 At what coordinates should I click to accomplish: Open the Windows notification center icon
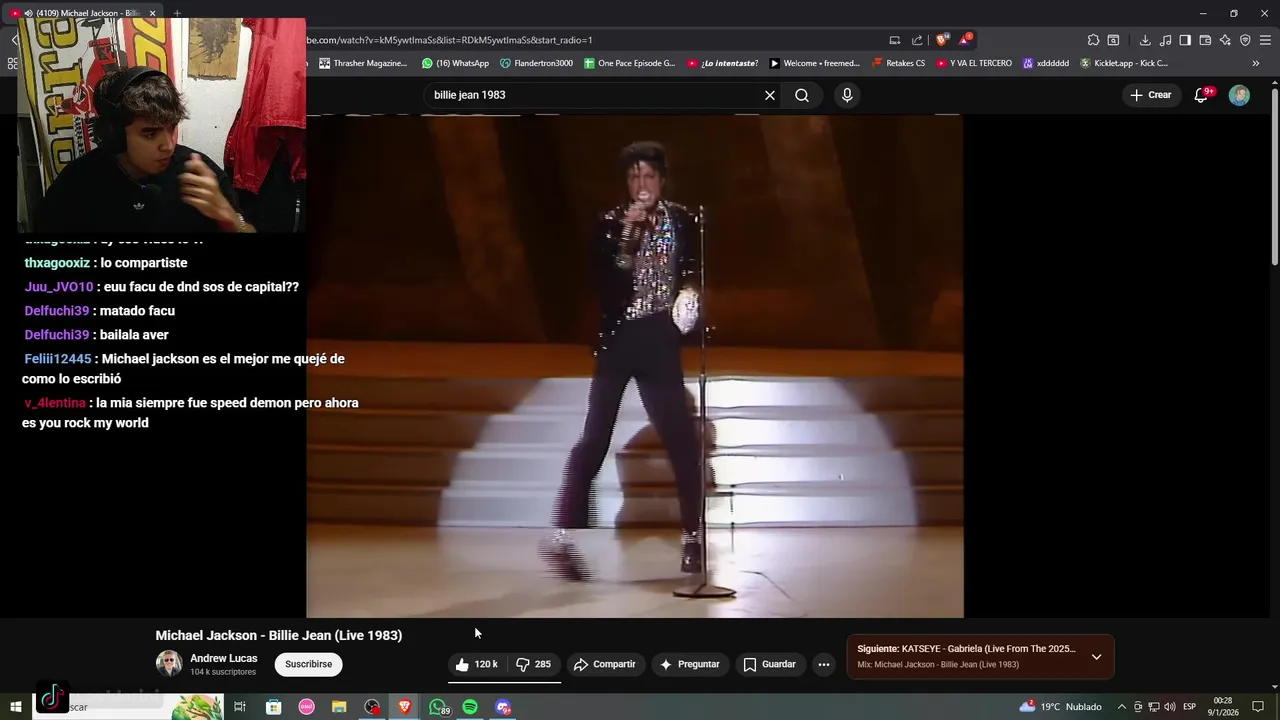coord(1258,707)
